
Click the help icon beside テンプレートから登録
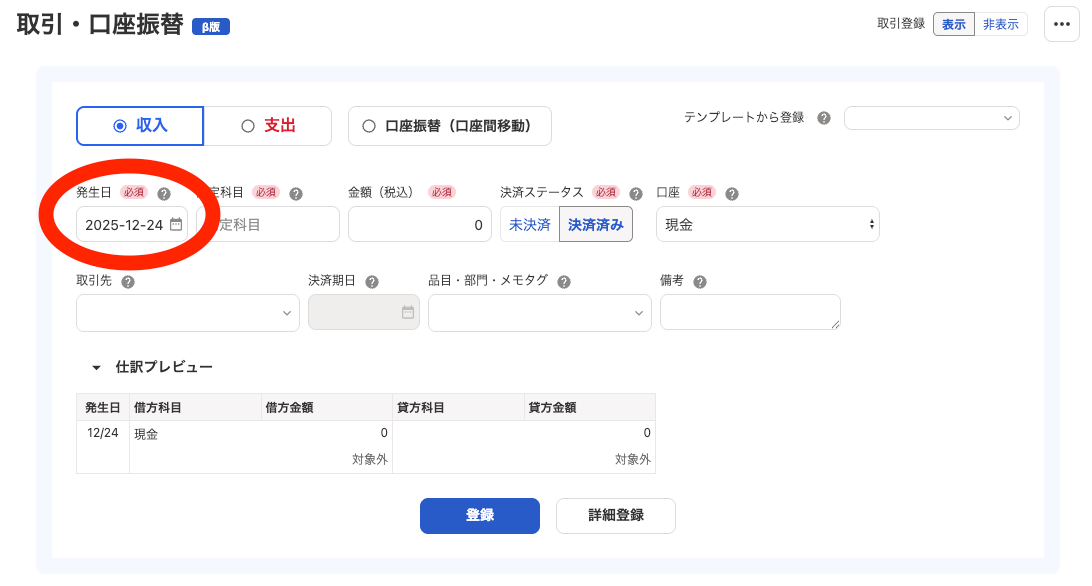point(826,118)
